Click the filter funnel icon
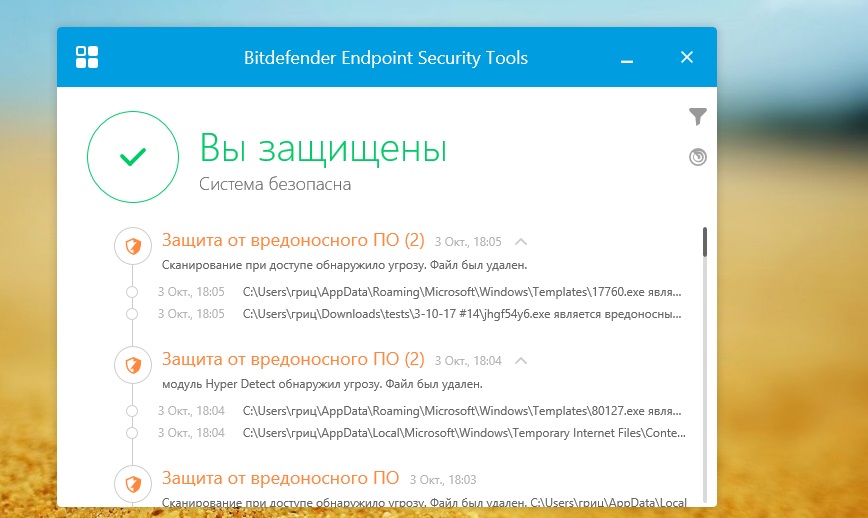The width and height of the screenshot is (868, 518). [698, 117]
